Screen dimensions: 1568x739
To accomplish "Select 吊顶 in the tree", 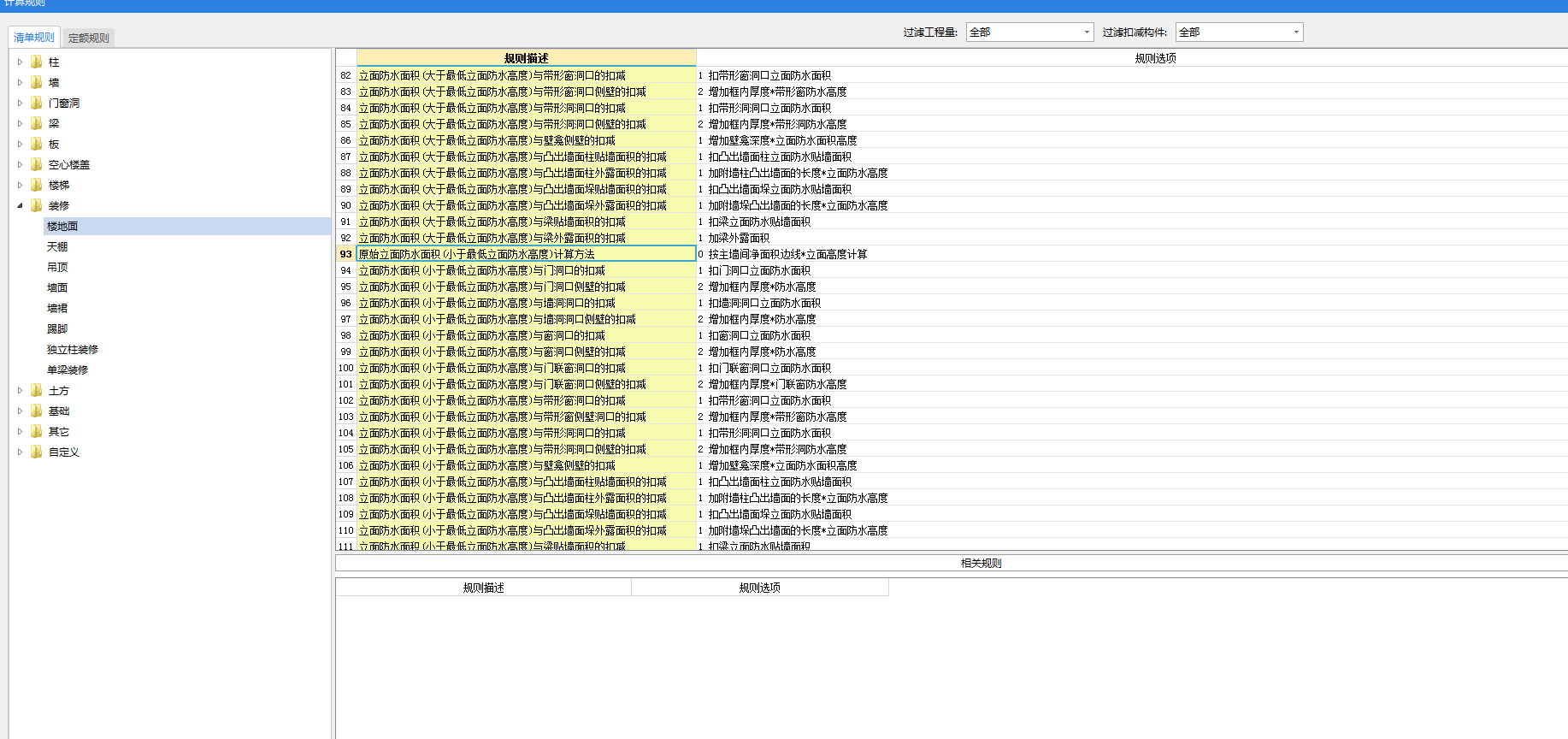I will pos(57,267).
